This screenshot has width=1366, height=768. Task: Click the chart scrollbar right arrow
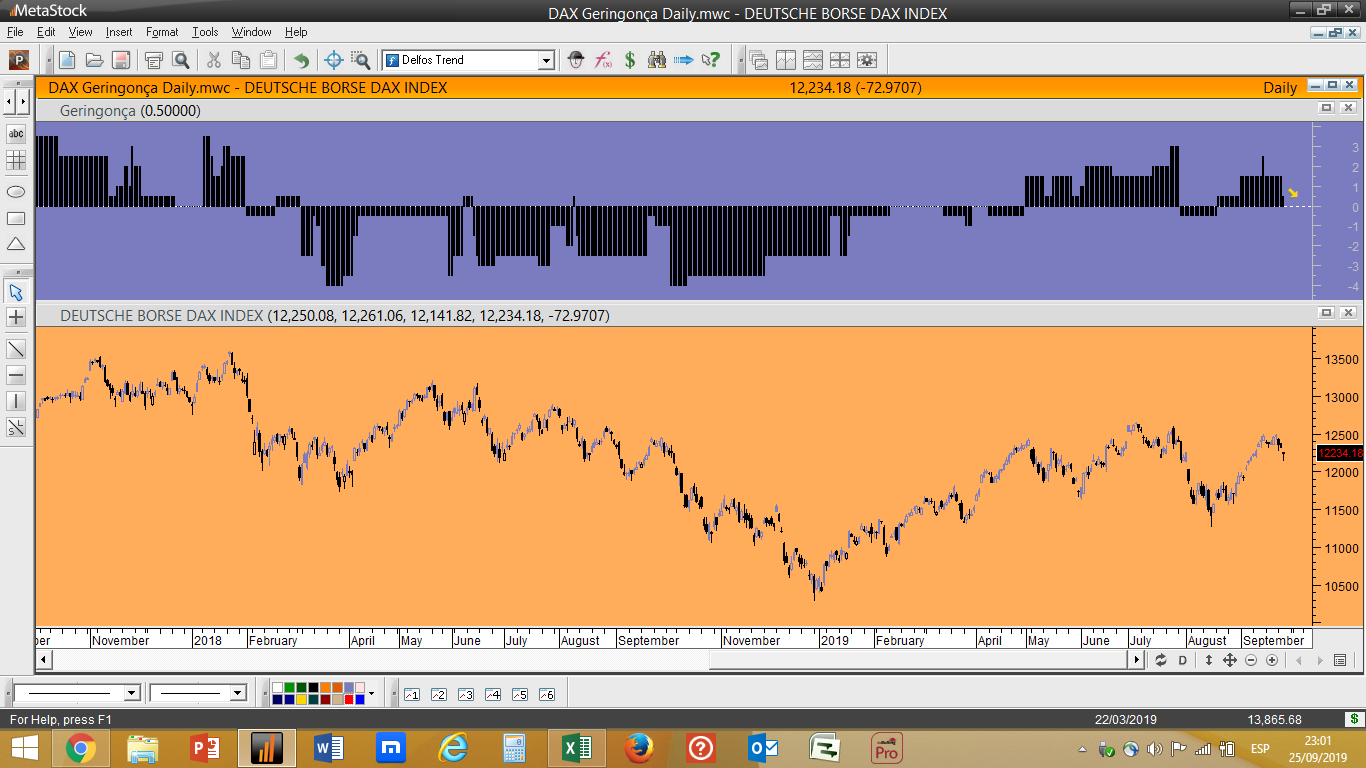[1137, 660]
